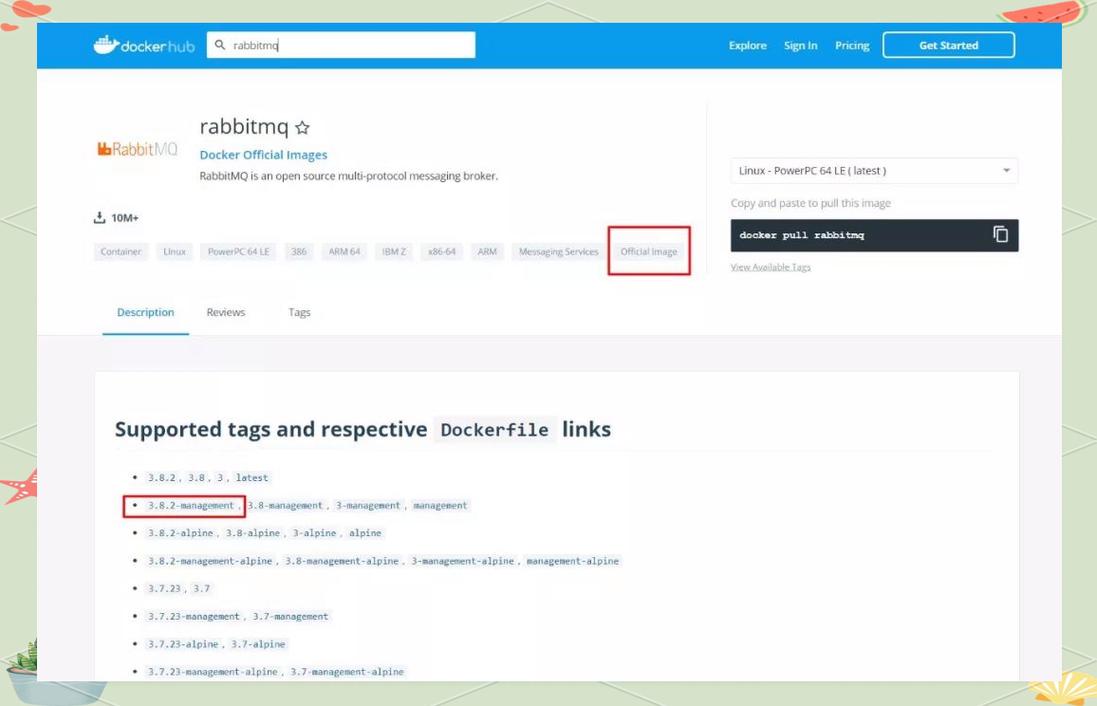Image resolution: width=1097 pixels, height=706 pixels.
Task: Open the 3.8.2-management Dockerfile link
Action: (190, 505)
